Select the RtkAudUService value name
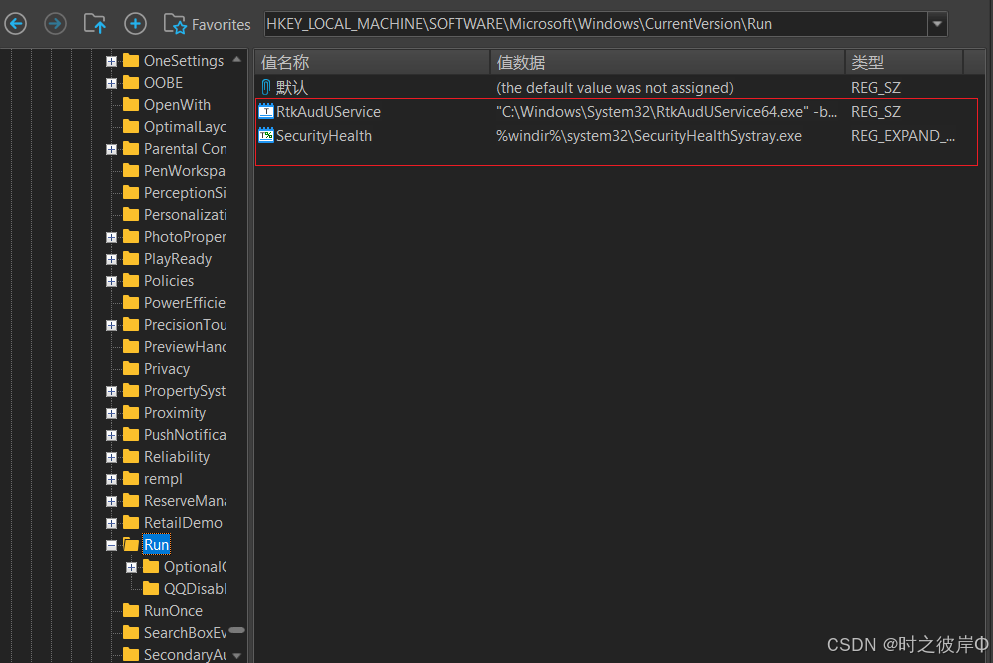The width and height of the screenshot is (993, 663). pyautogui.click(x=328, y=112)
